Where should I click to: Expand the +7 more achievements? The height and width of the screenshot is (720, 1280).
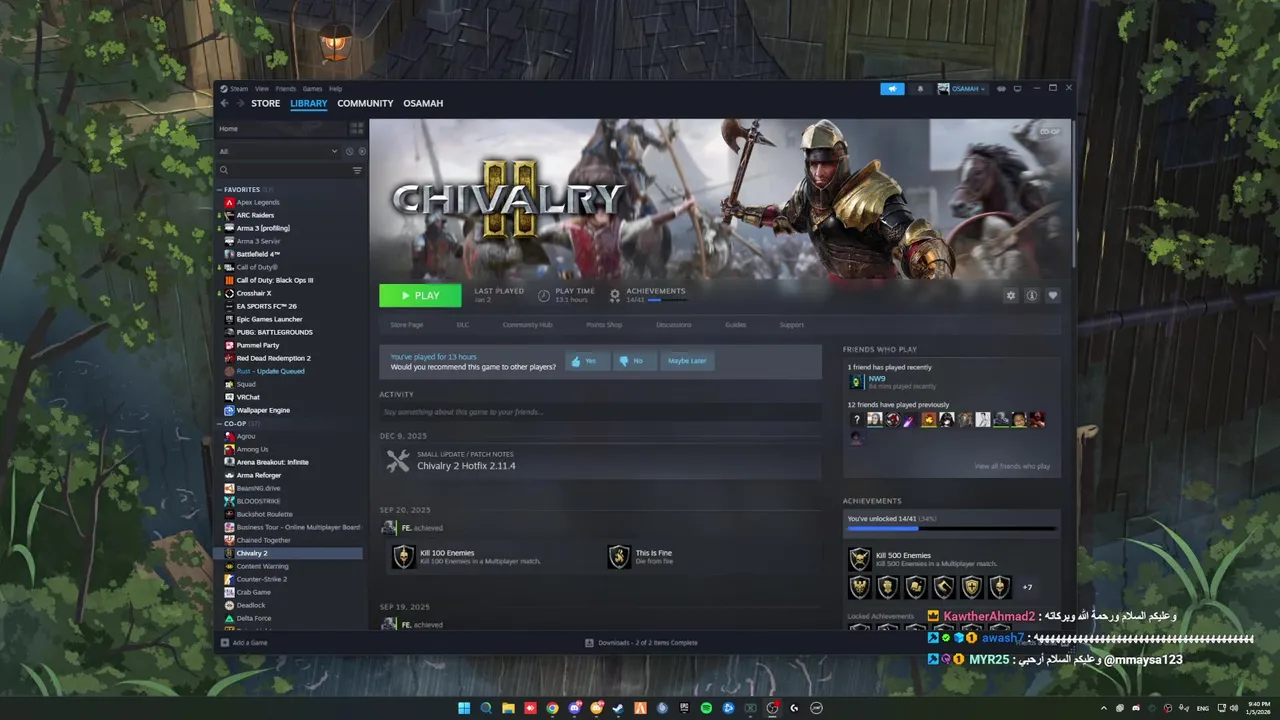(1027, 587)
